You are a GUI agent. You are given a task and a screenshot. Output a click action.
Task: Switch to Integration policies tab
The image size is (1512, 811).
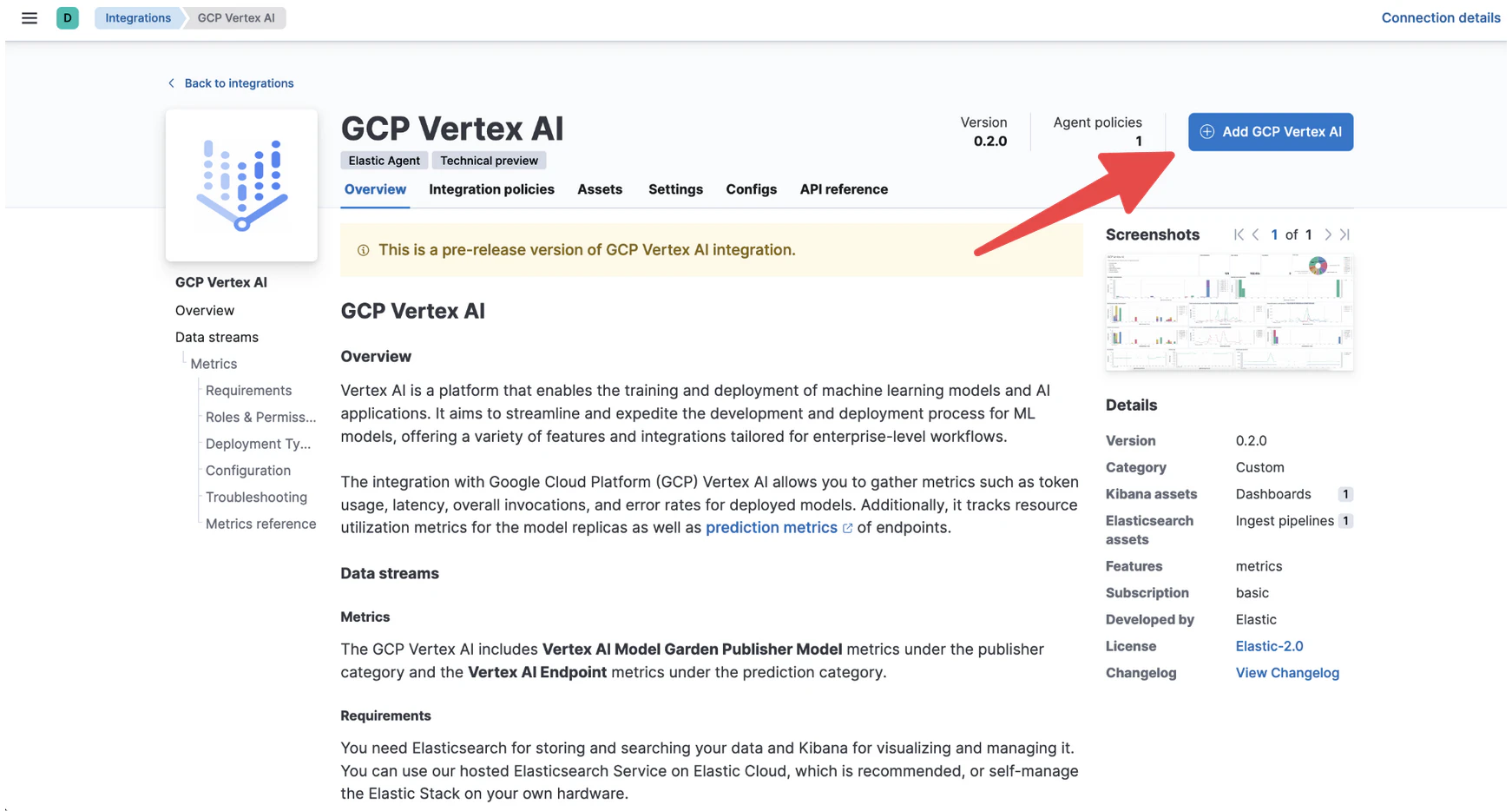point(491,189)
